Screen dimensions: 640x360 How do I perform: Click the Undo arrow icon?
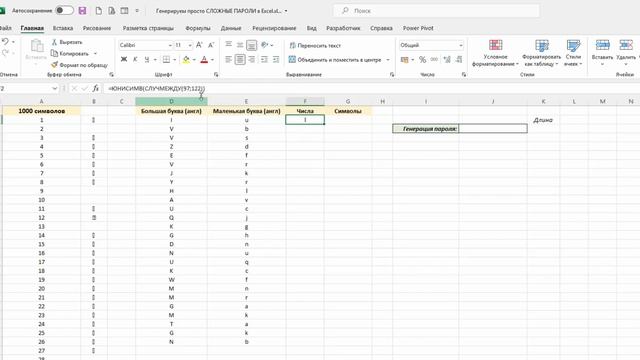5,42
